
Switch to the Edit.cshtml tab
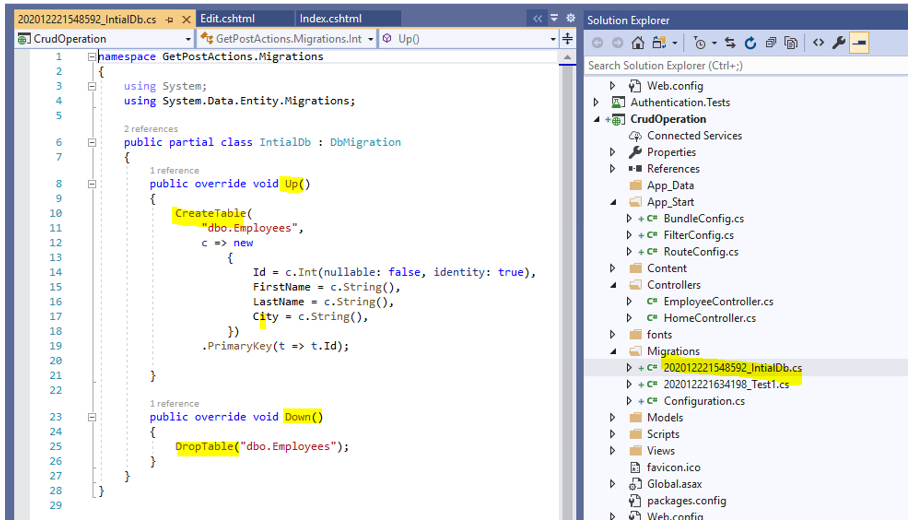[227, 19]
